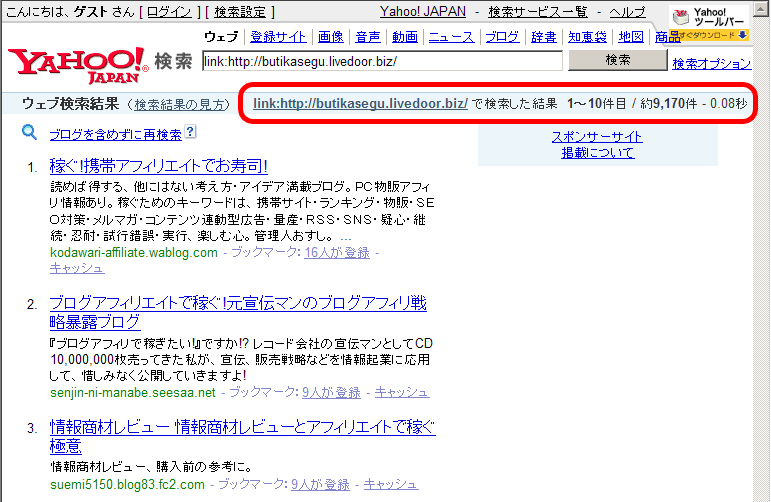Open キャッシュ for kodawari-affiliate.wablog.com
Viewport: 771px width, 502px height.
77,268
